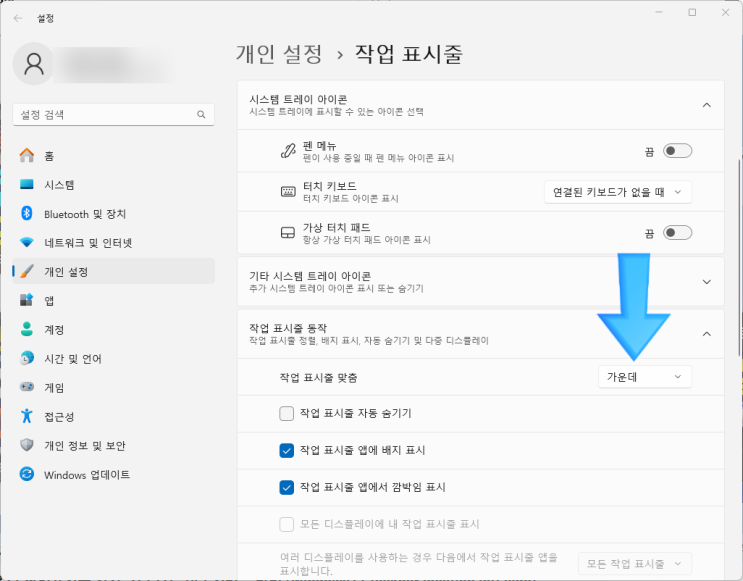This screenshot has height=581, width=743.
Task: Click the 시스템 monitor icon
Action: (x=27, y=184)
